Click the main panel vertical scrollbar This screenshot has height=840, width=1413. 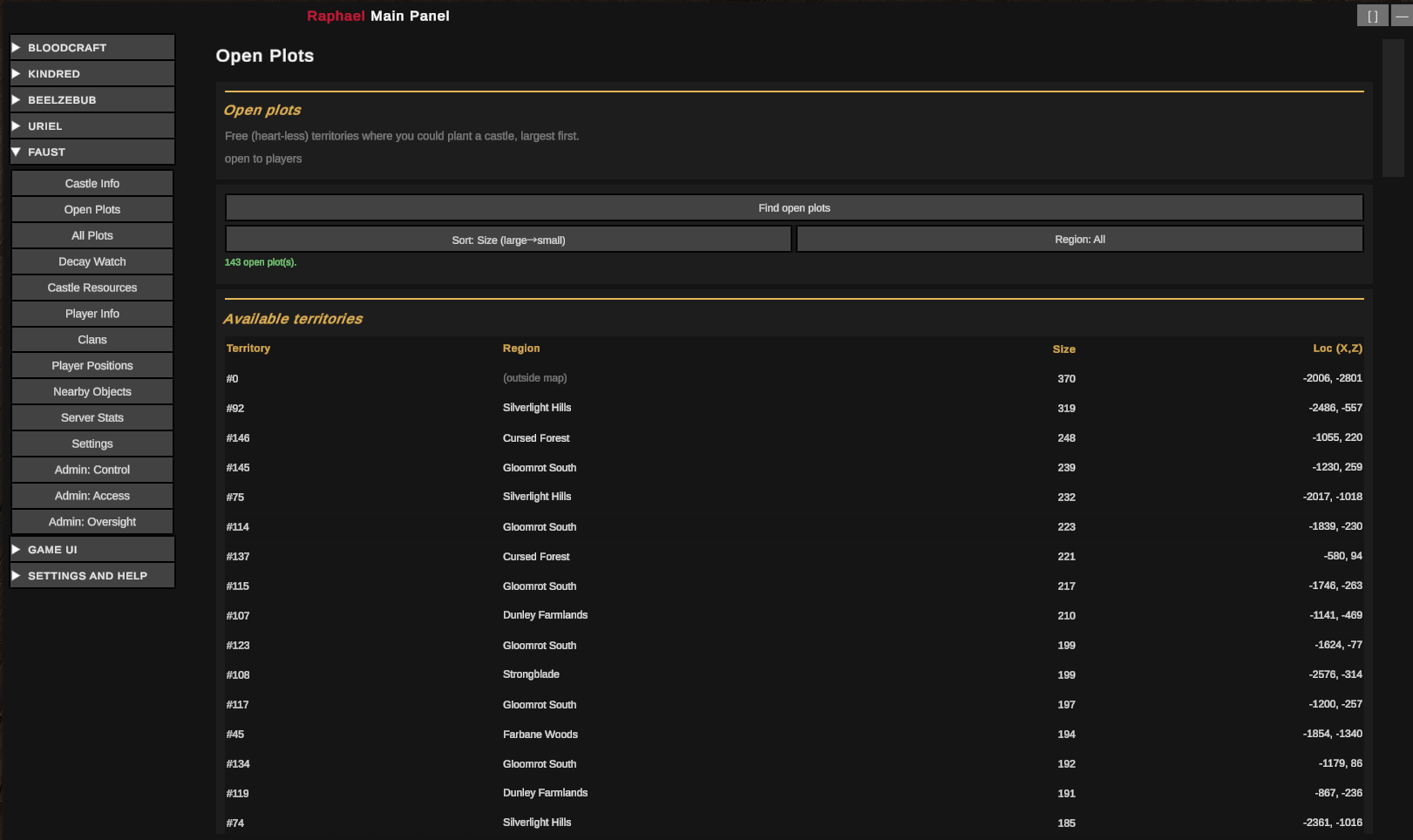pyautogui.click(x=1393, y=108)
